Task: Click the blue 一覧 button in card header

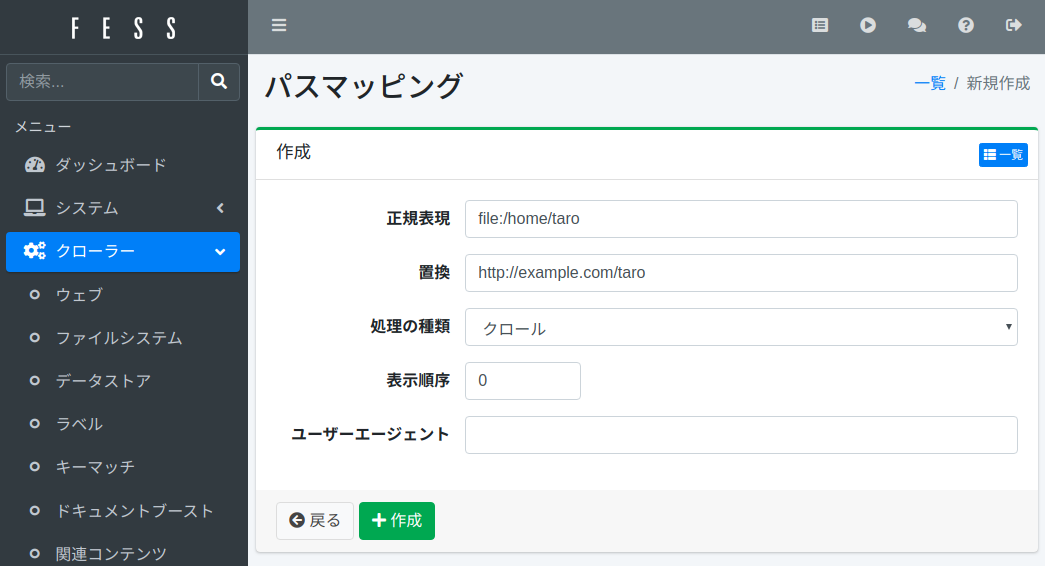Action: 1003,155
